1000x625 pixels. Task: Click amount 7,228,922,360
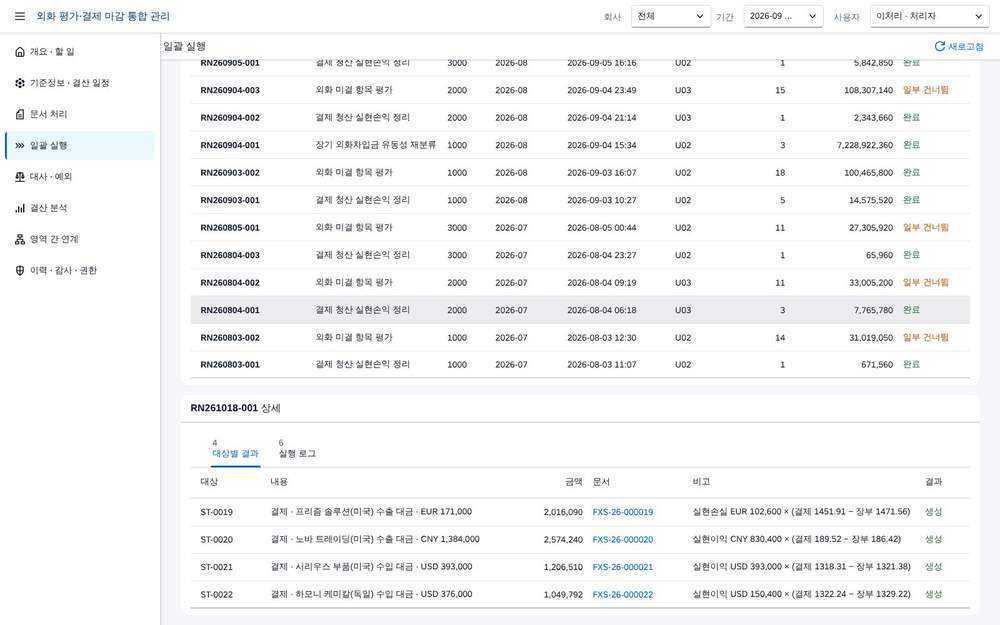click(865, 145)
